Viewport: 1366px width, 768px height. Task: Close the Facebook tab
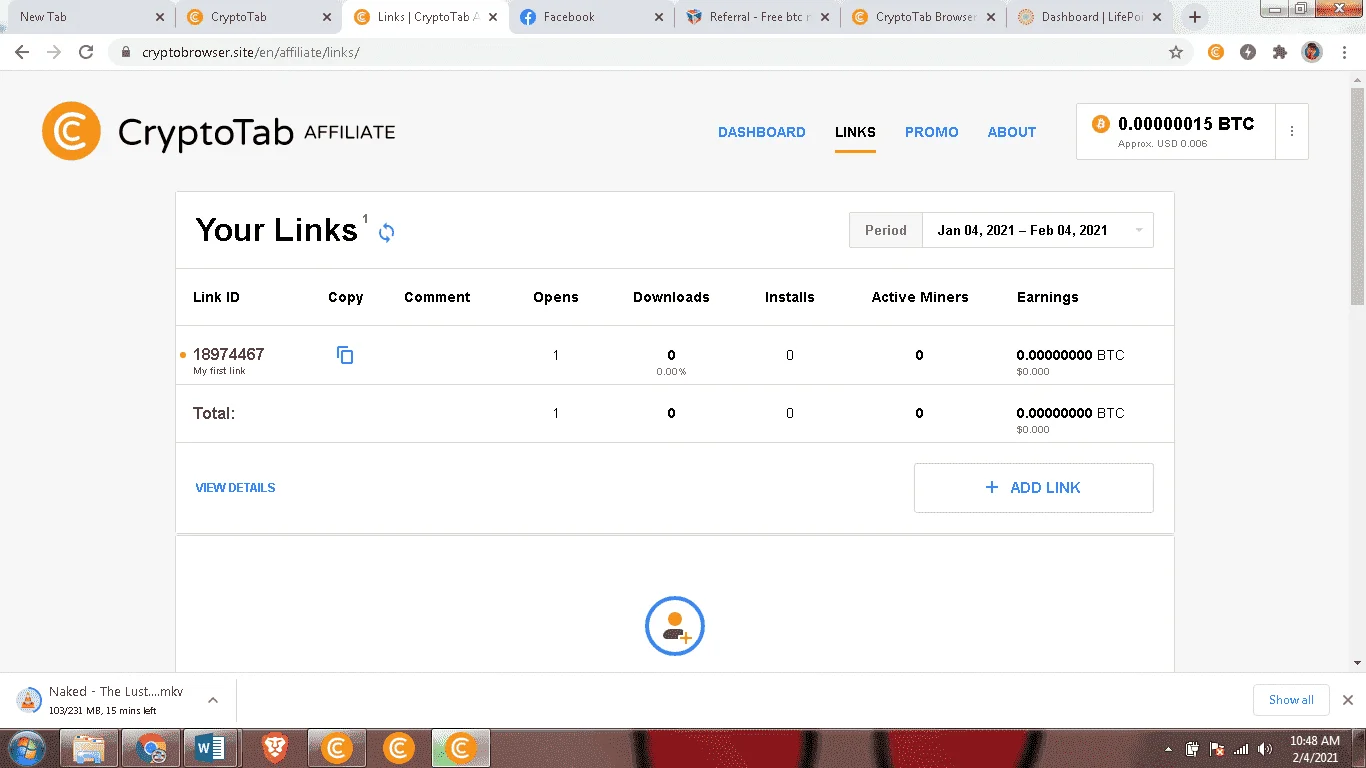click(x=658, y=17)
